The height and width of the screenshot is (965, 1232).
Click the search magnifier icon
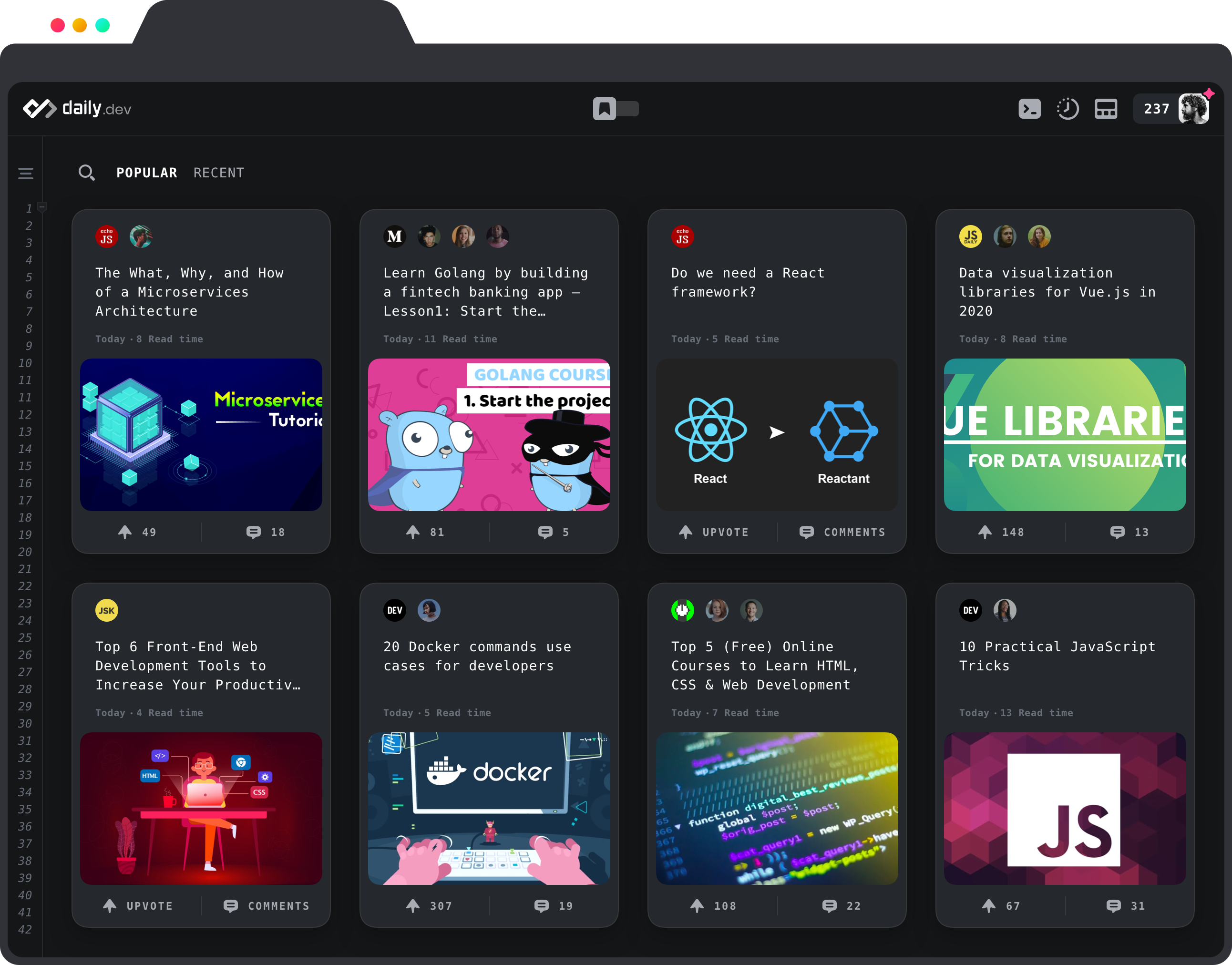pos(86,172)
